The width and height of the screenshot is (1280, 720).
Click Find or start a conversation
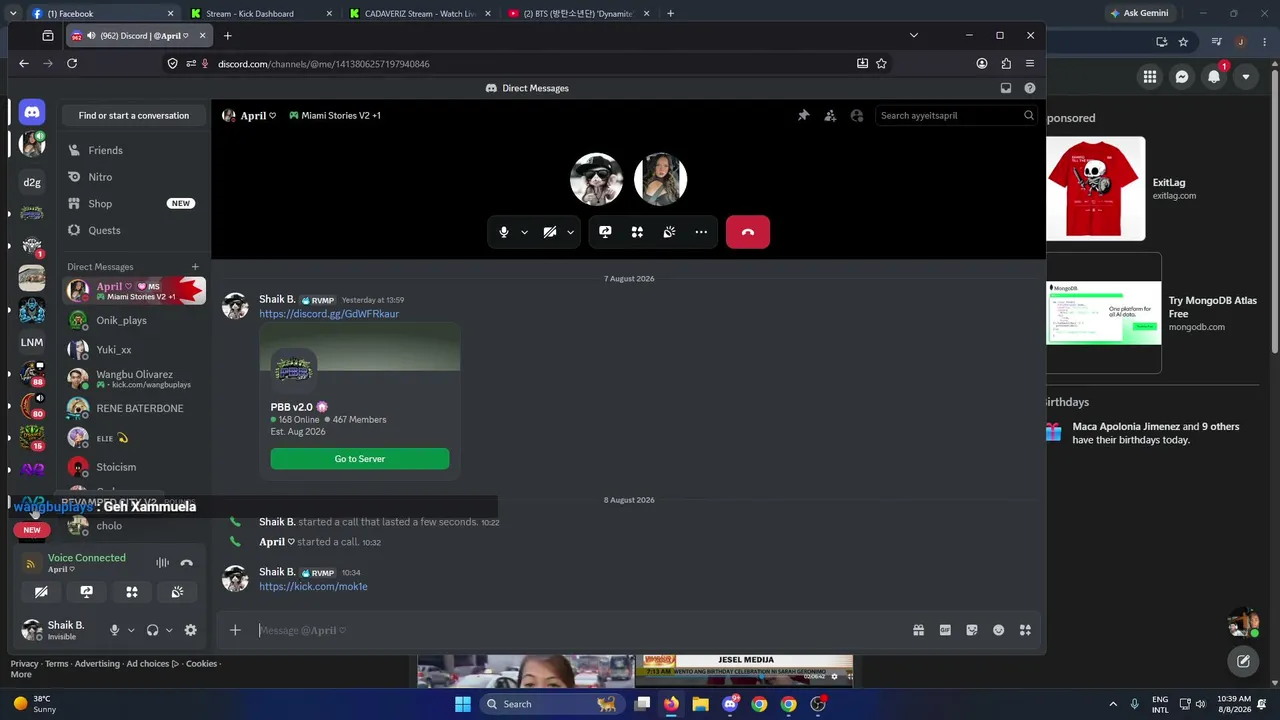134,116
